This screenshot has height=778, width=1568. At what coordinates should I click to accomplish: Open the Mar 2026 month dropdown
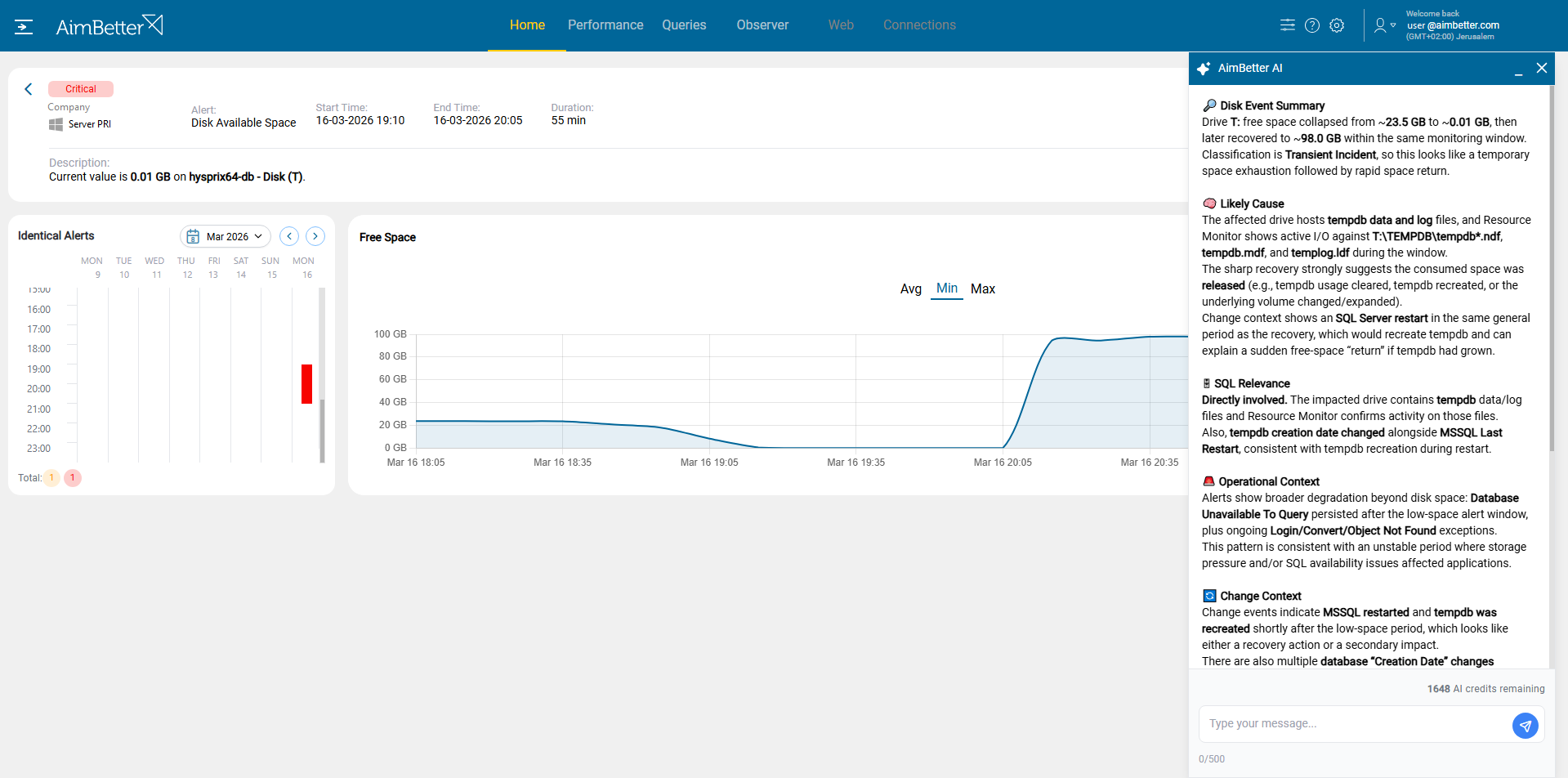pos(226,236)
